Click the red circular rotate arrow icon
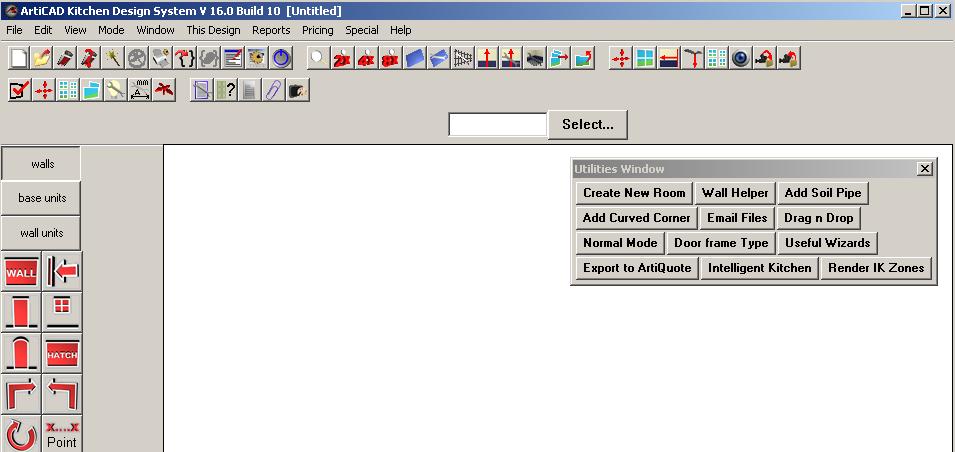Viewport: 955px width, 452px height. click(x=21, y=434)
